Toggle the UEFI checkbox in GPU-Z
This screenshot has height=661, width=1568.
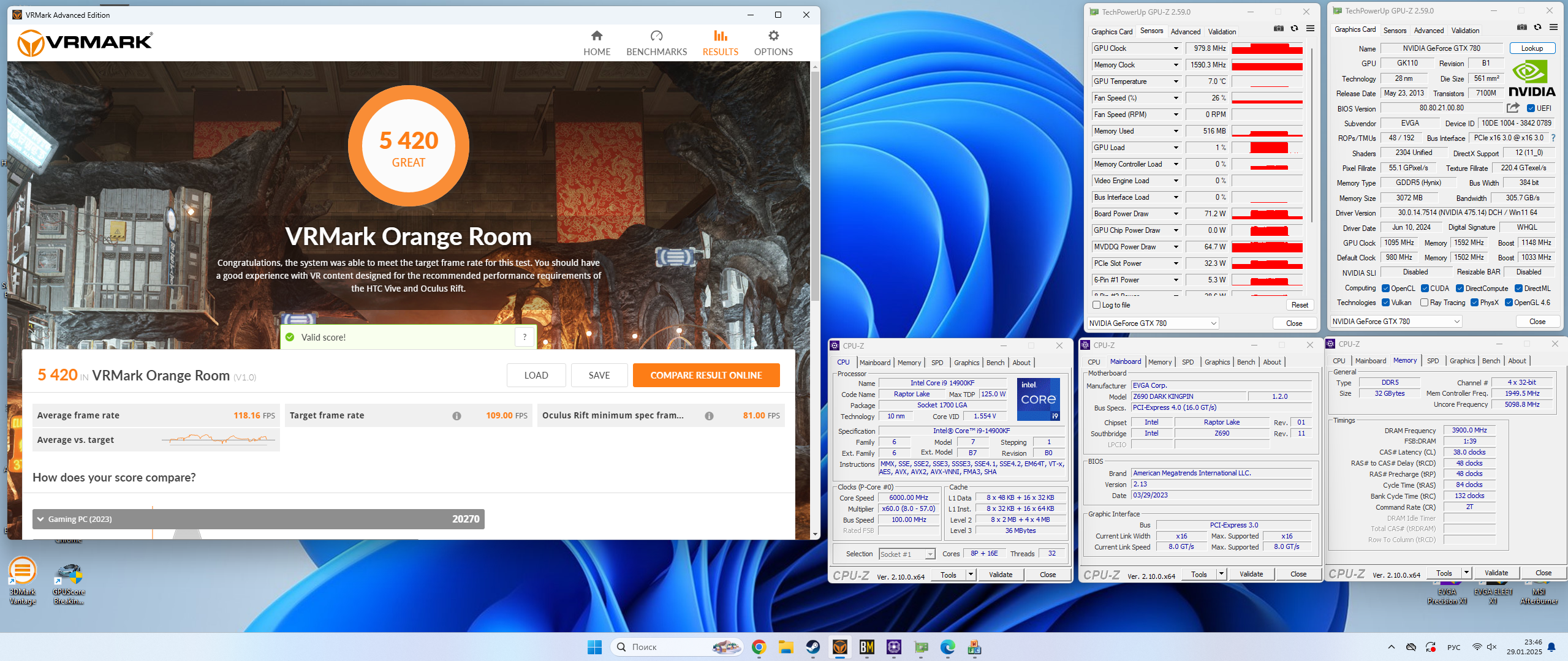pyautogui.click(x=1531, y=108)
